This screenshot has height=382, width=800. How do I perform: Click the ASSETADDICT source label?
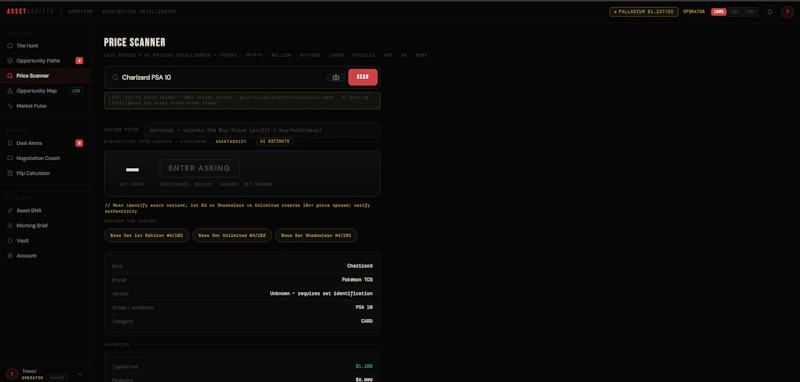(x=231, y=141)
